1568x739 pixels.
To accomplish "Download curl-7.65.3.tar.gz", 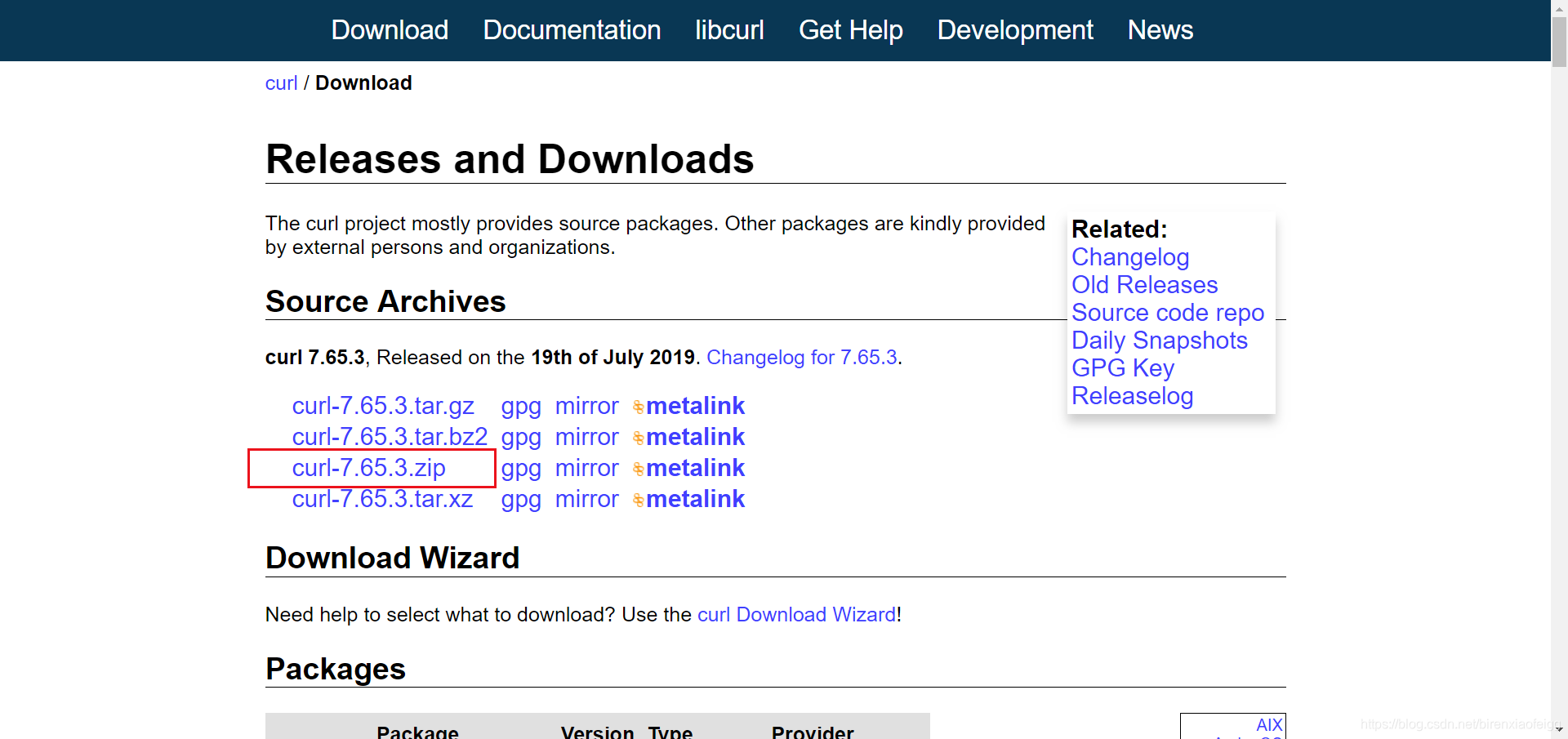I will click(383, 406).
